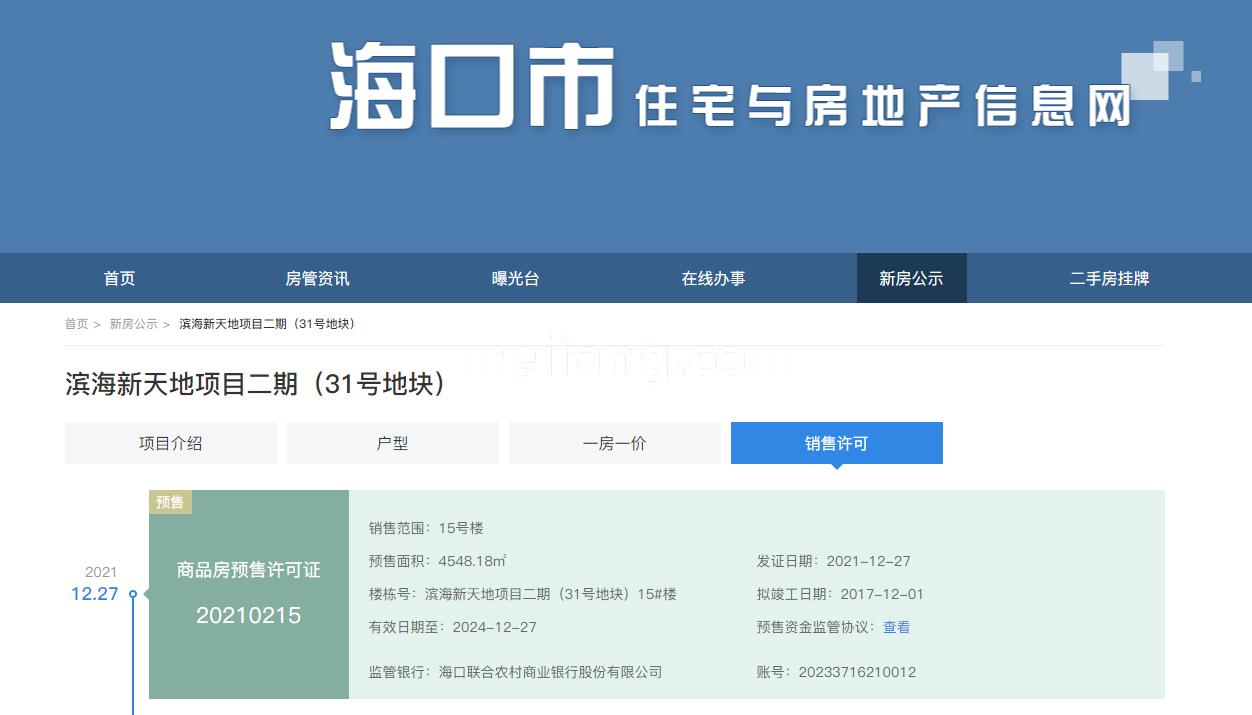Open 二手房挂牌 in the navigation bar
This screenshot has width=1252, height=715.
pos(1109,279)
